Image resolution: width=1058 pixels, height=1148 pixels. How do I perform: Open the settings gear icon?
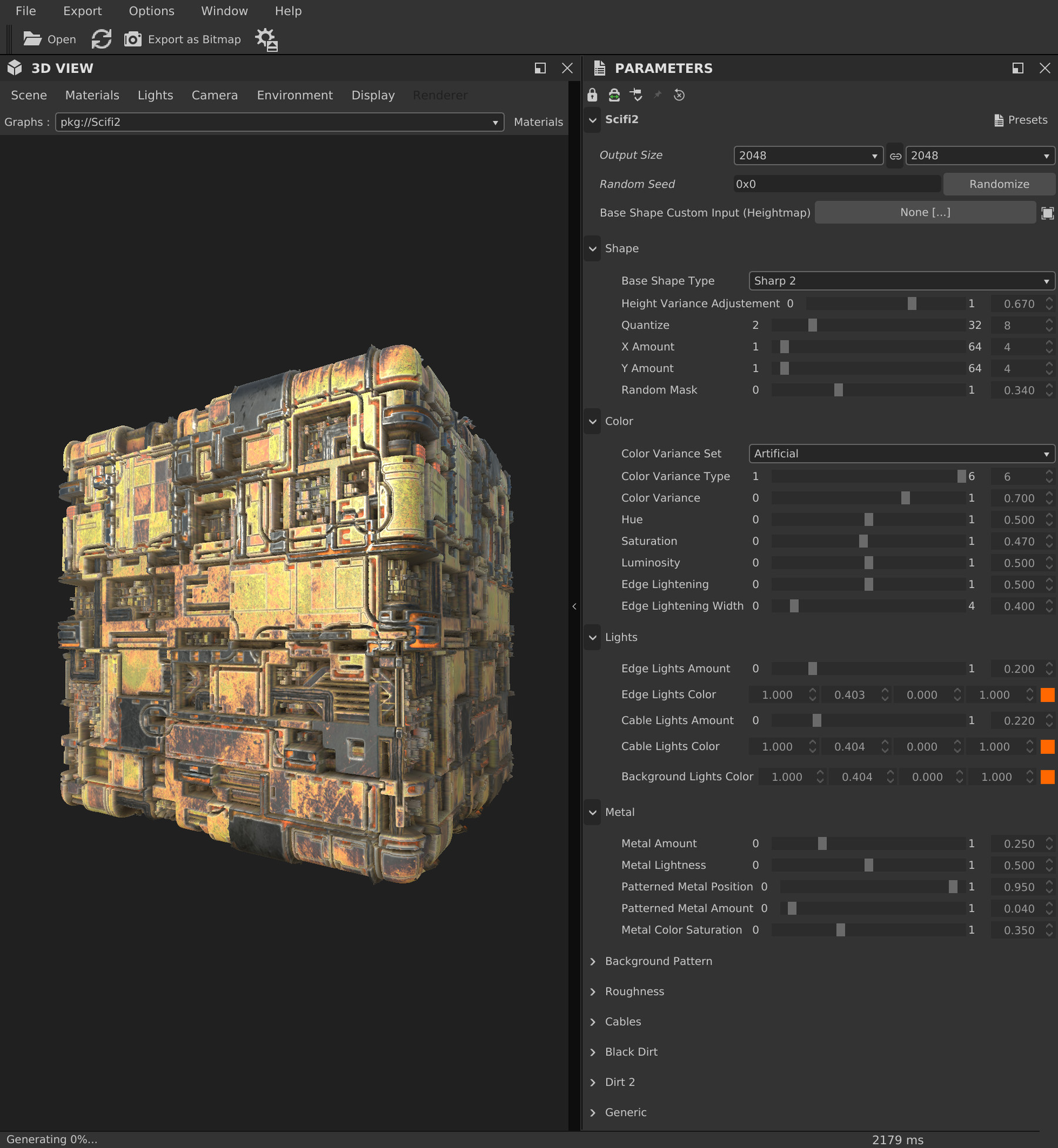(x=266, y=39)
